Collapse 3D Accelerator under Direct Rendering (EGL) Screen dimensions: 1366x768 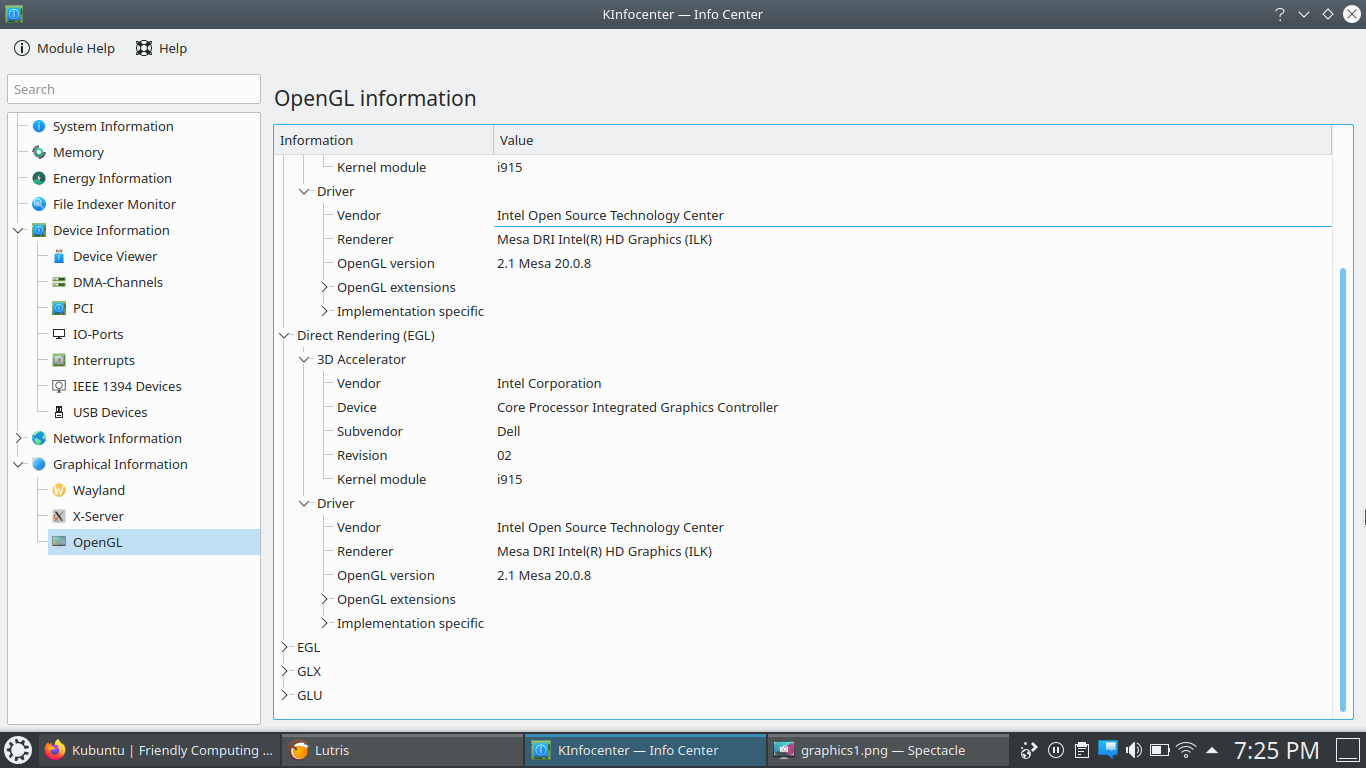(305, 359)
